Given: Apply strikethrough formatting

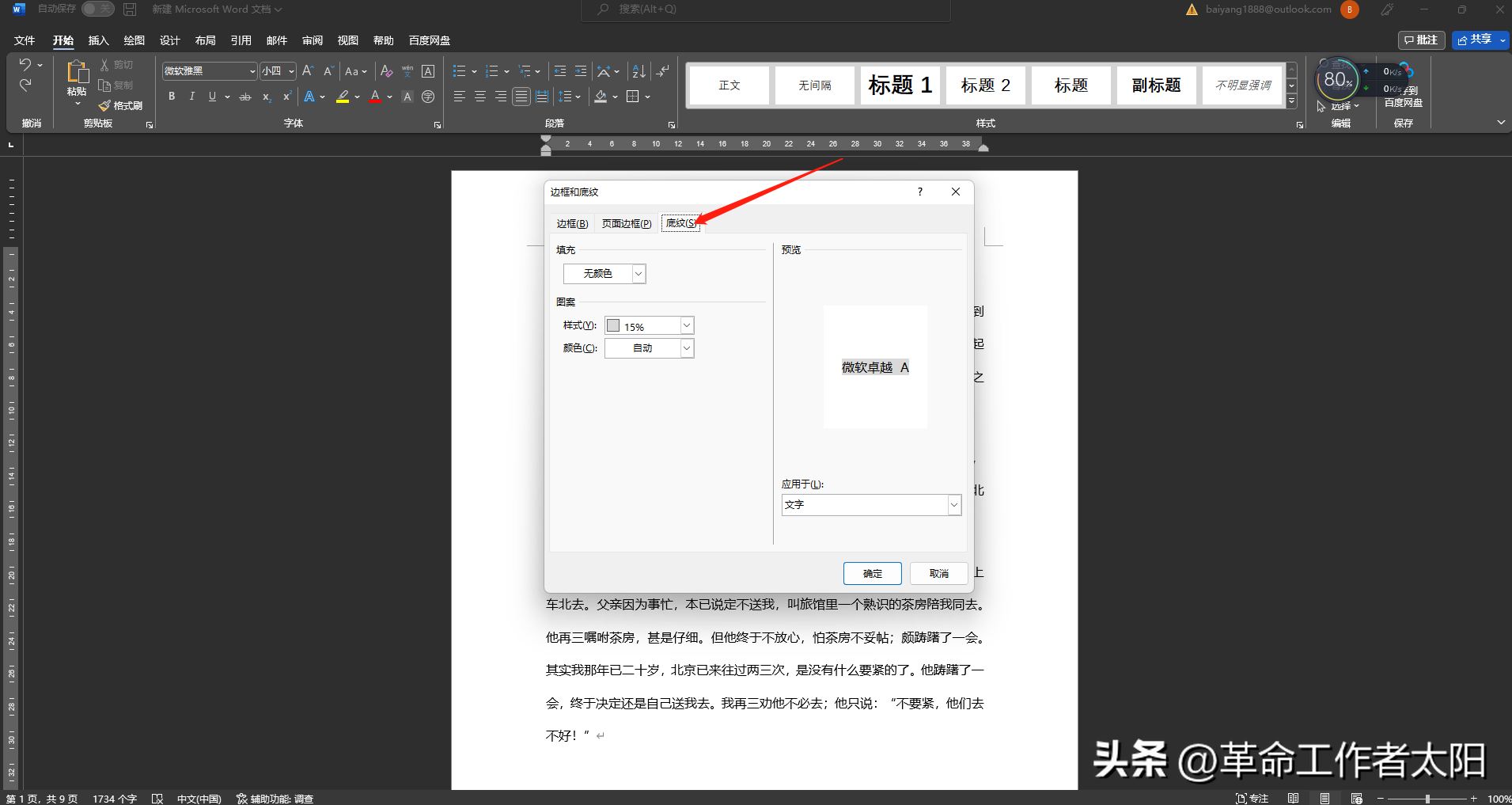Looking at the screenshot, I should (x=245, y=97).
